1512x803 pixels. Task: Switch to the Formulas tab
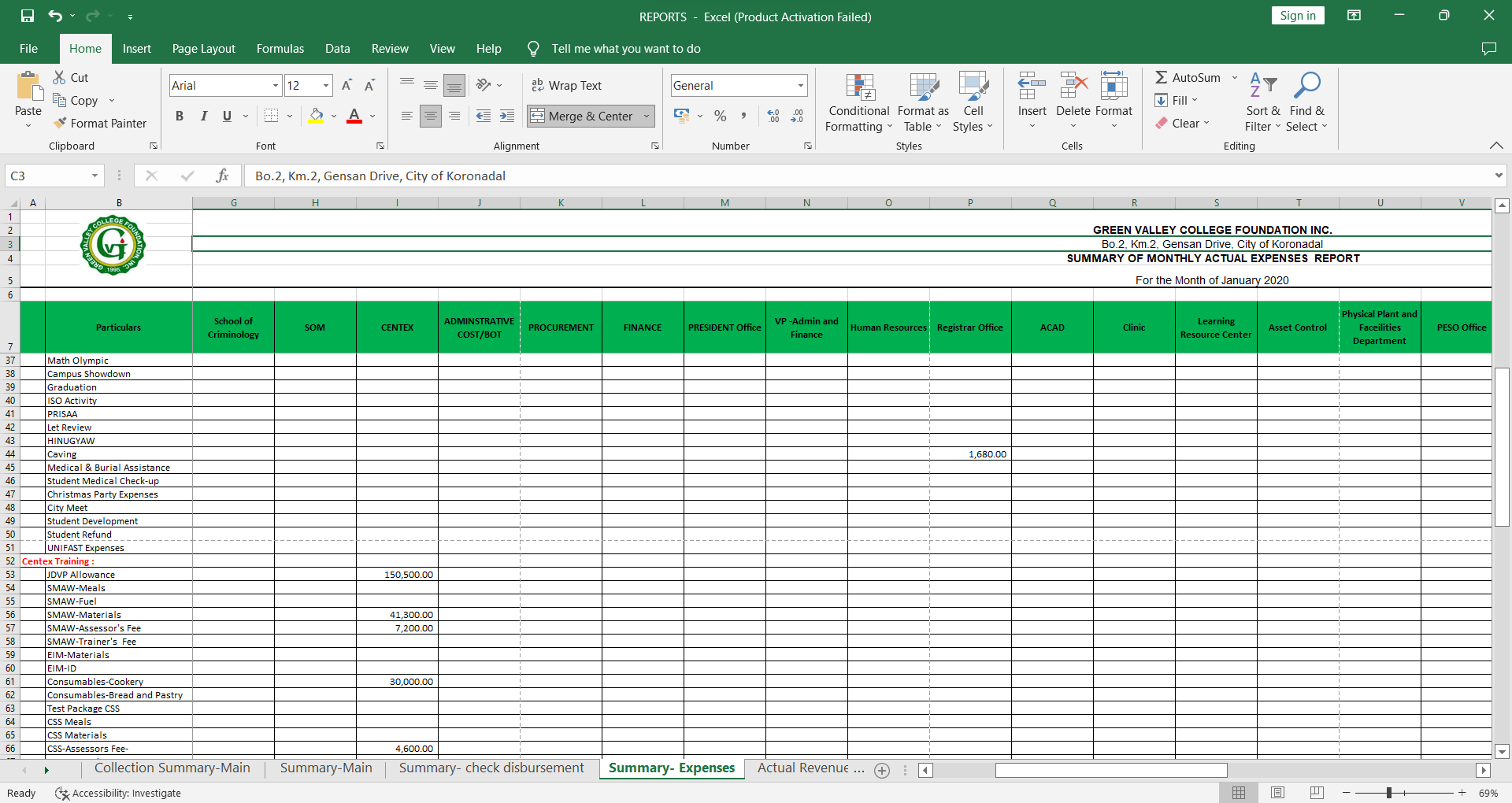[x=280, y=48]
